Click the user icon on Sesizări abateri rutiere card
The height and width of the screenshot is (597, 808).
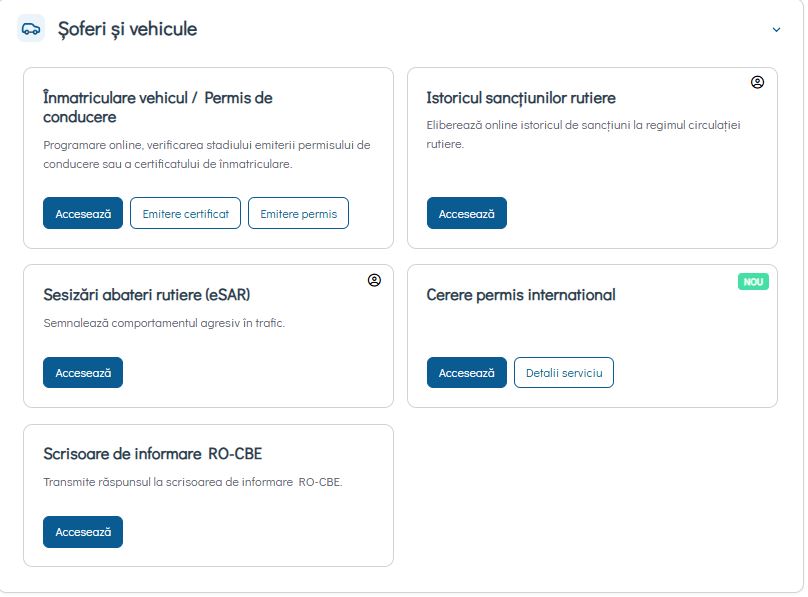pyautogui.click(x=374, y=280)
